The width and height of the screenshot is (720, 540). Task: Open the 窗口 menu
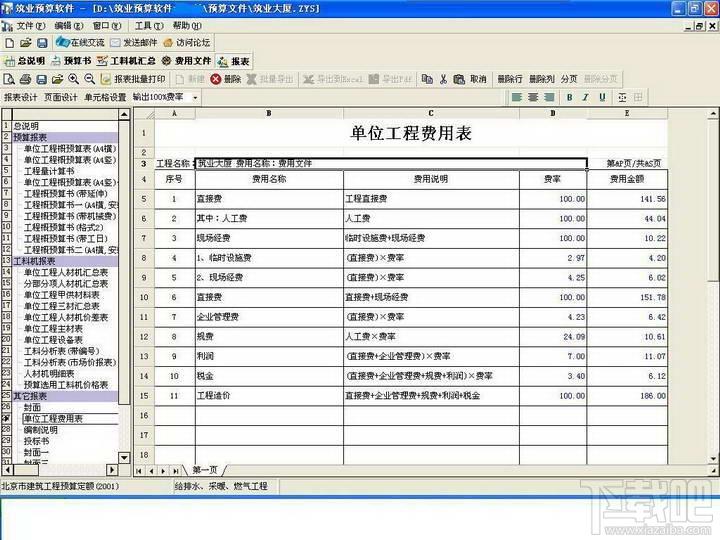pos(107,26)
